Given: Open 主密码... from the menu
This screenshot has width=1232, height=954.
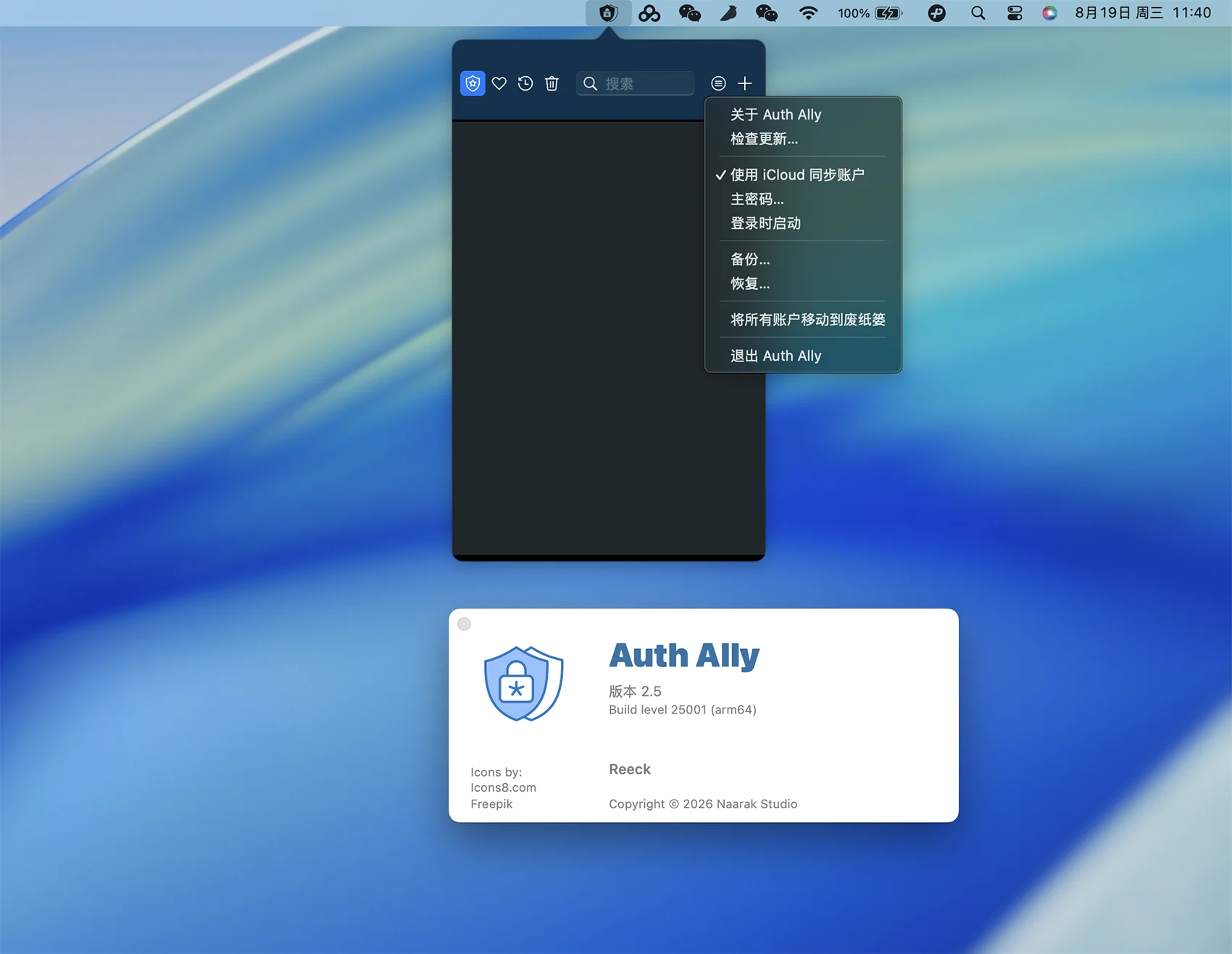Looking at the screenshot, I should point(803,199).
